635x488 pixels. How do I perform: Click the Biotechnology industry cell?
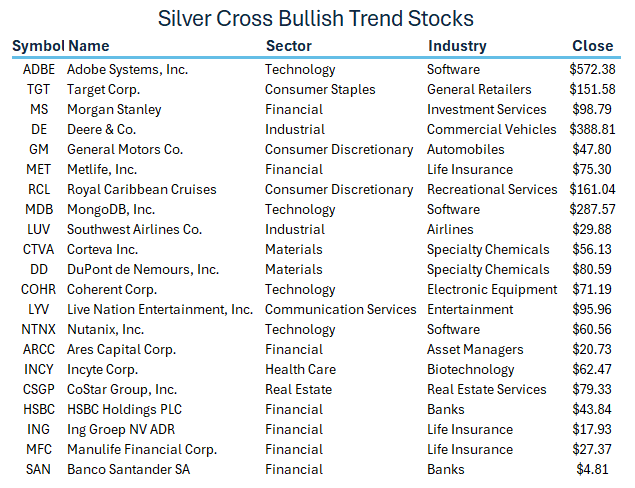click(x=471, y=370)
